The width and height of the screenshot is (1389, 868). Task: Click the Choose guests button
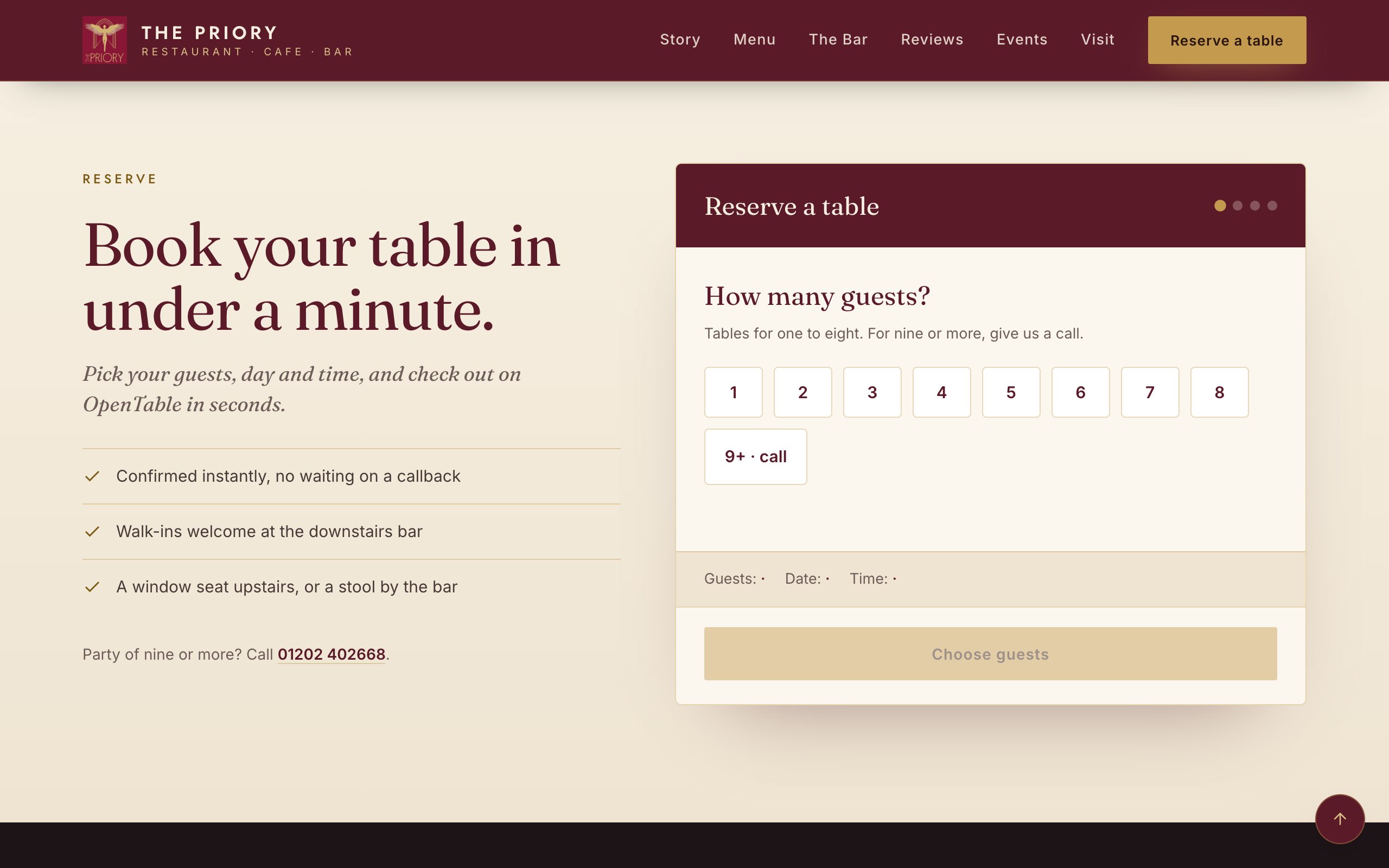990,654
